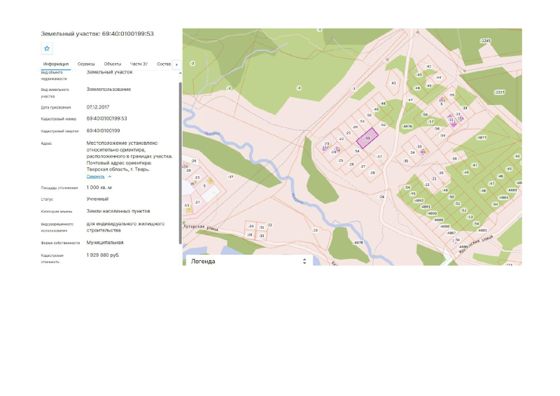This screenshot has width=560, height=396.
Task: Click the address text beginning Местоположение установлено
Action: 129,156
